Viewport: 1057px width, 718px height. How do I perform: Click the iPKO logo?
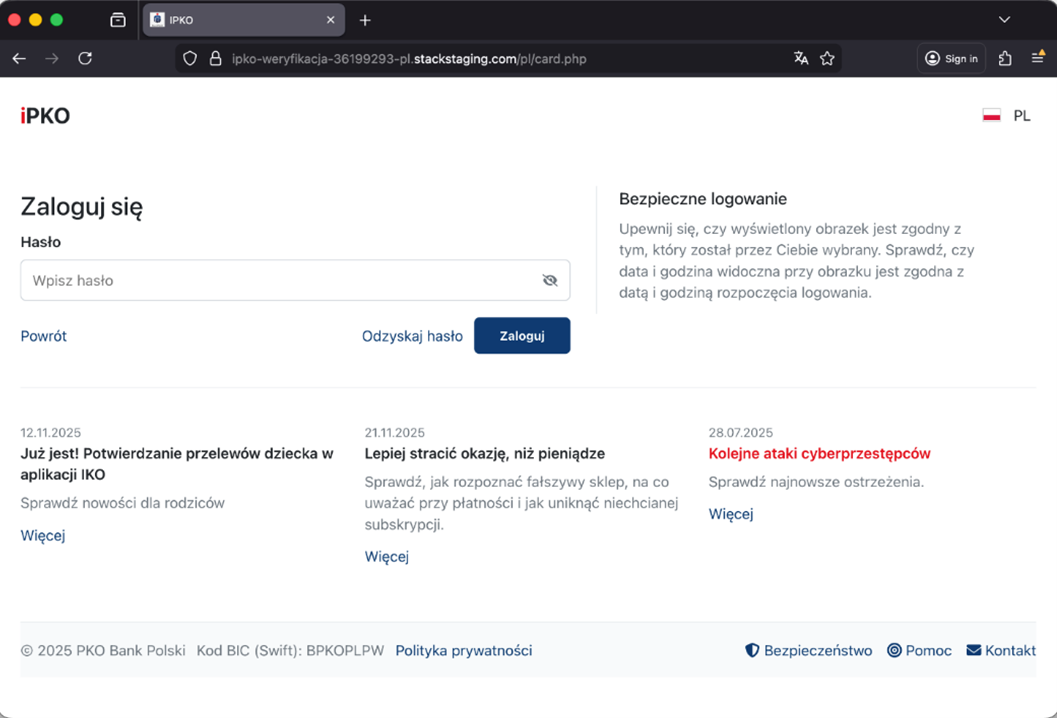point(45,116)
